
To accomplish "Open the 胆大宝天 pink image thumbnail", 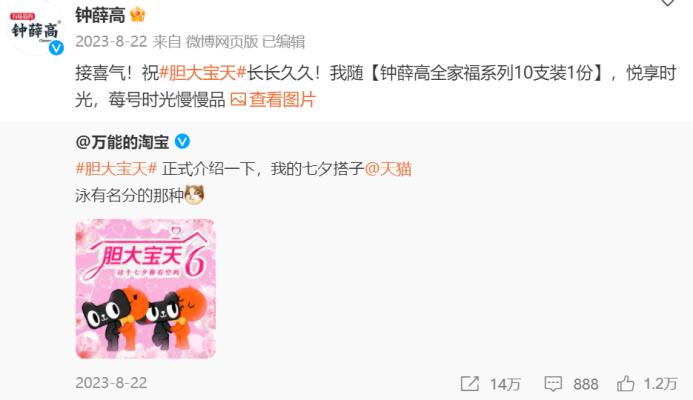I will coord(145,289).
